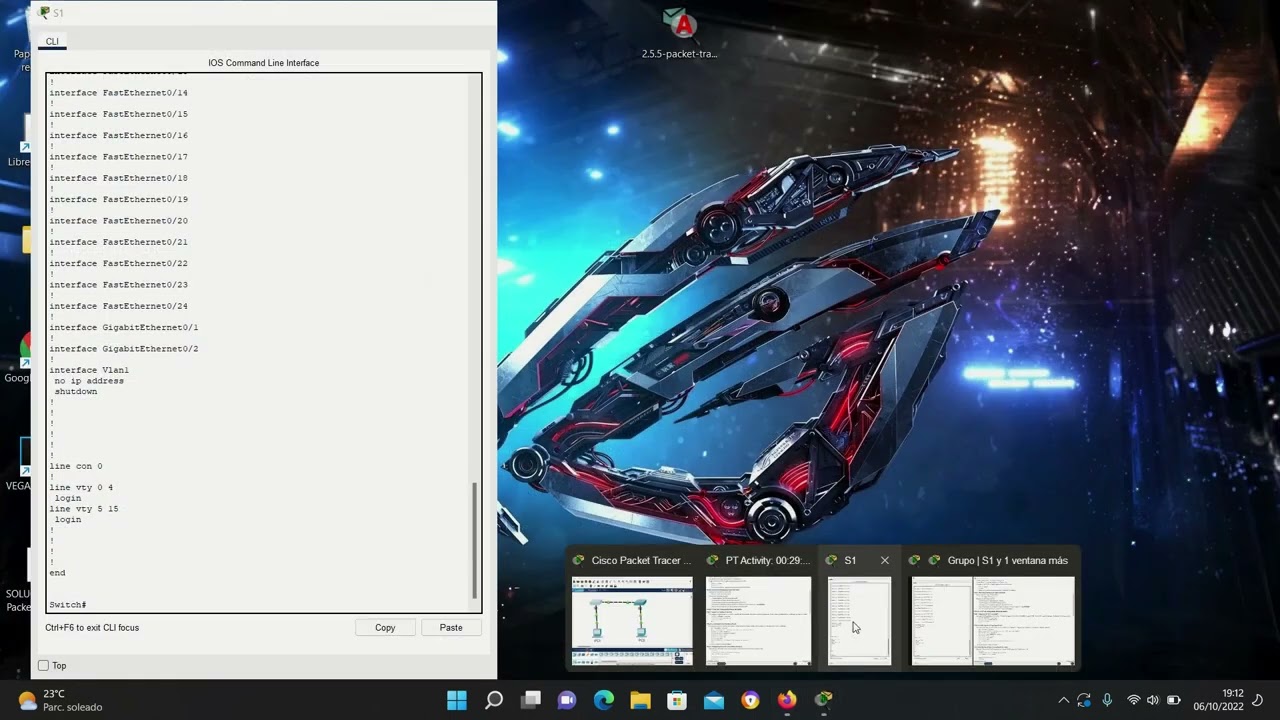
Task: Open the 2.5.5-packet-tra... desktop file icon
Action: [680, 33]
